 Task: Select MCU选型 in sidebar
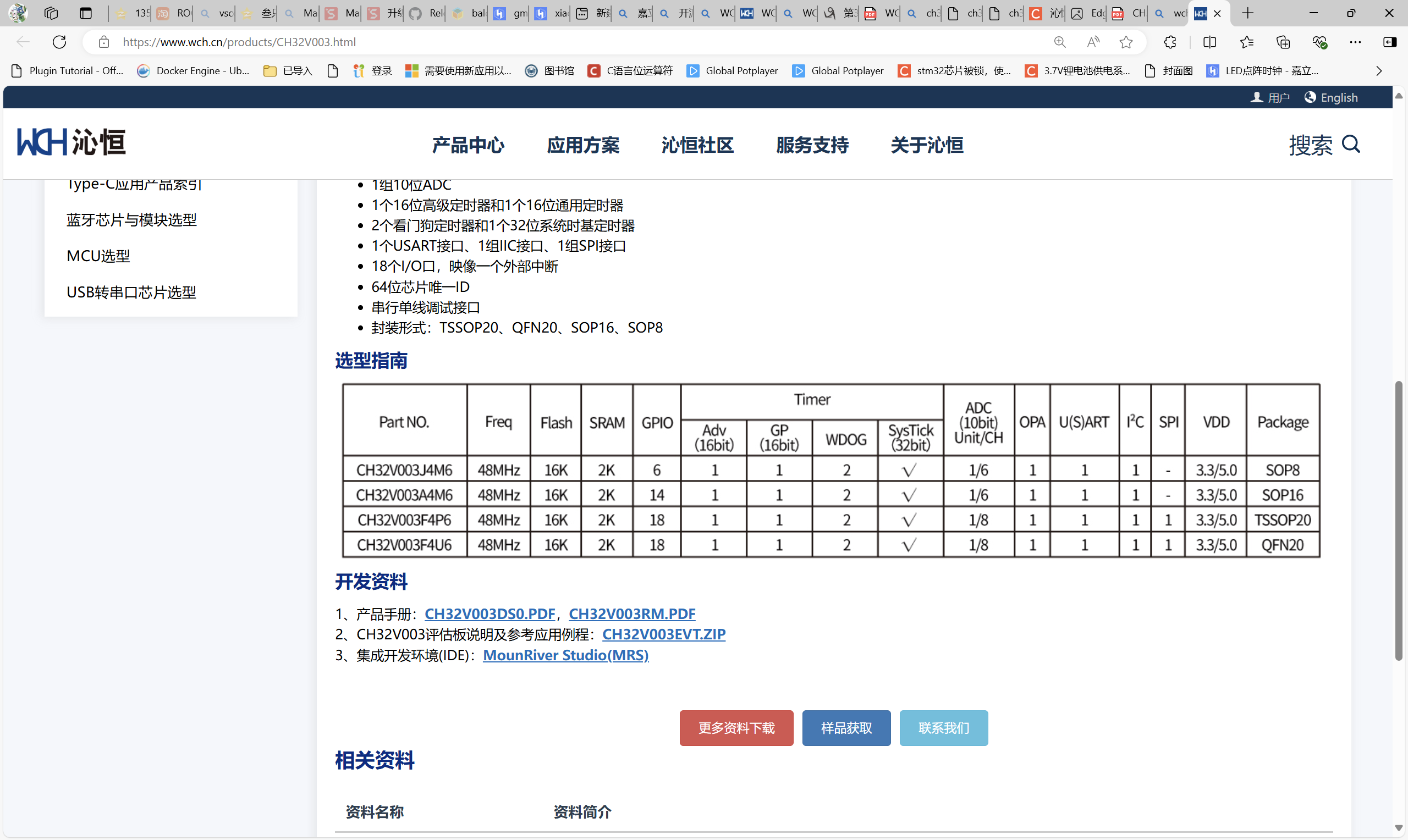(x=98, y=256)
